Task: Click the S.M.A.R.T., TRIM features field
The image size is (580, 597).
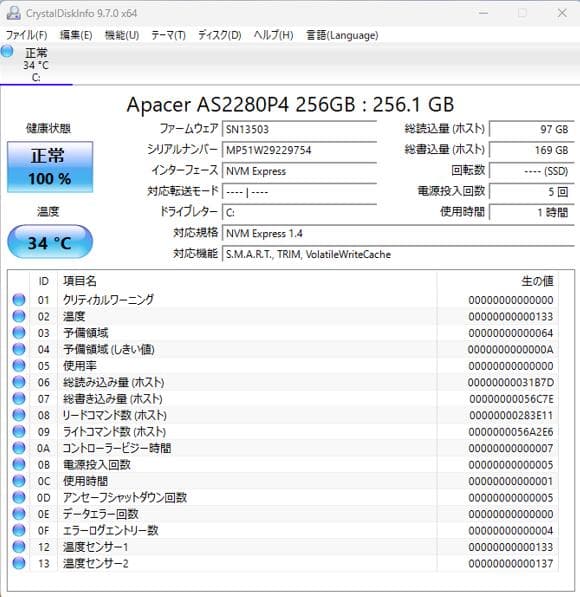Action: coord(398,254)
